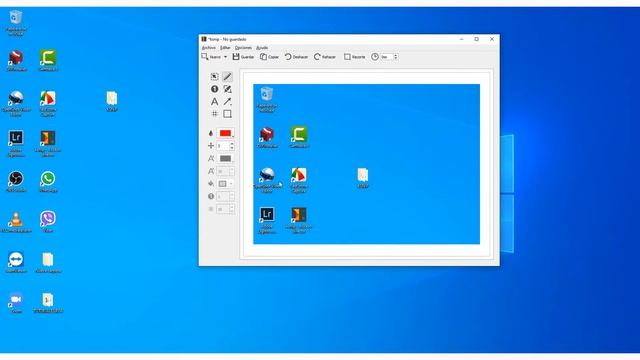Image resolution: width=640 pixels, height=360 pixels.
Task: Click the Recorte crop button
Action: coord(355,57)
